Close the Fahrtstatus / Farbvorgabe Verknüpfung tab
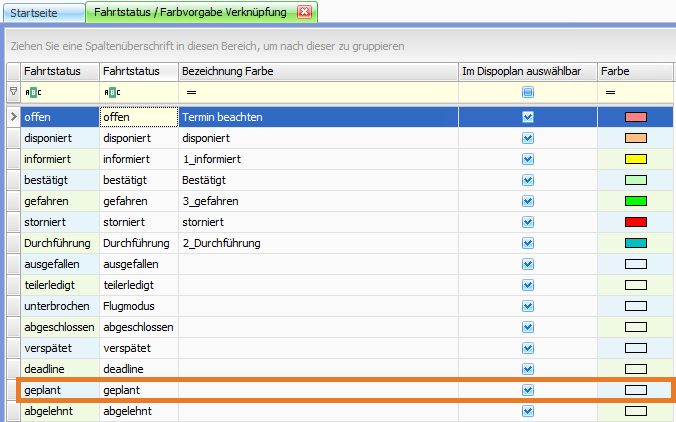676x422 pixels. 305,12
